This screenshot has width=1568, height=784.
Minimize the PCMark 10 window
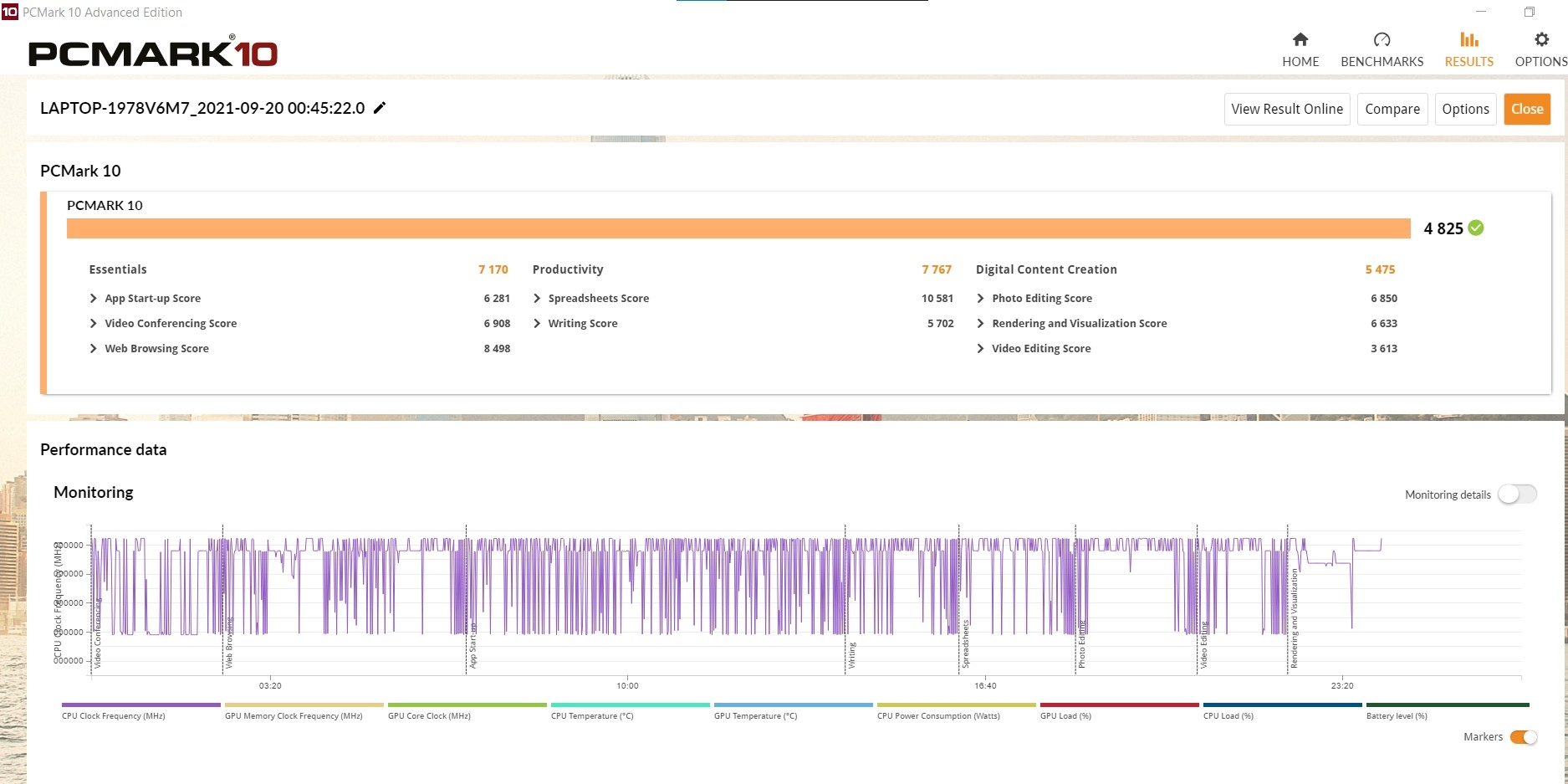click(1481, 12)
